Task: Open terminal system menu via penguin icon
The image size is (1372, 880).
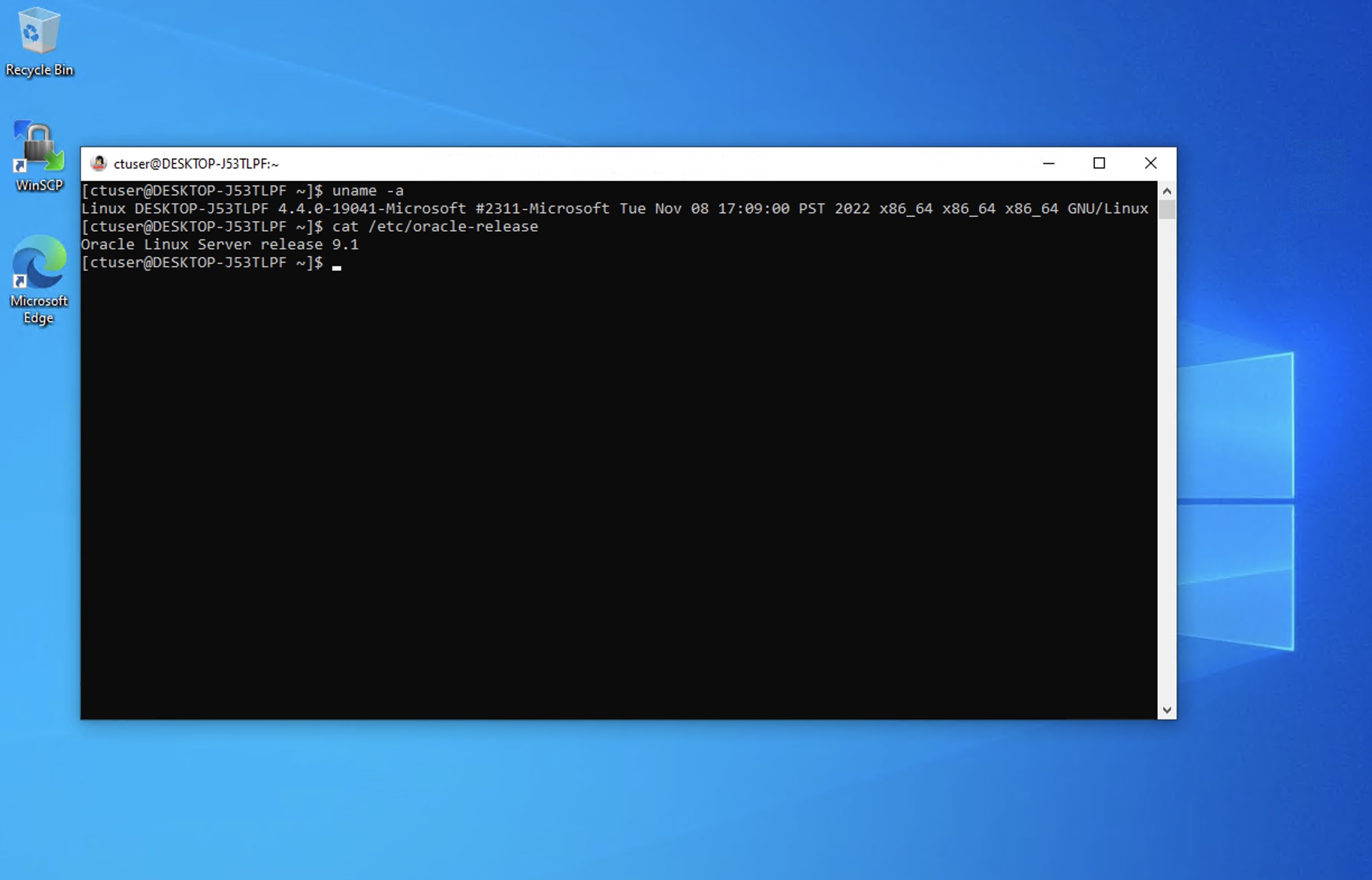Action: pyautogui.click(x=98, y=163)
